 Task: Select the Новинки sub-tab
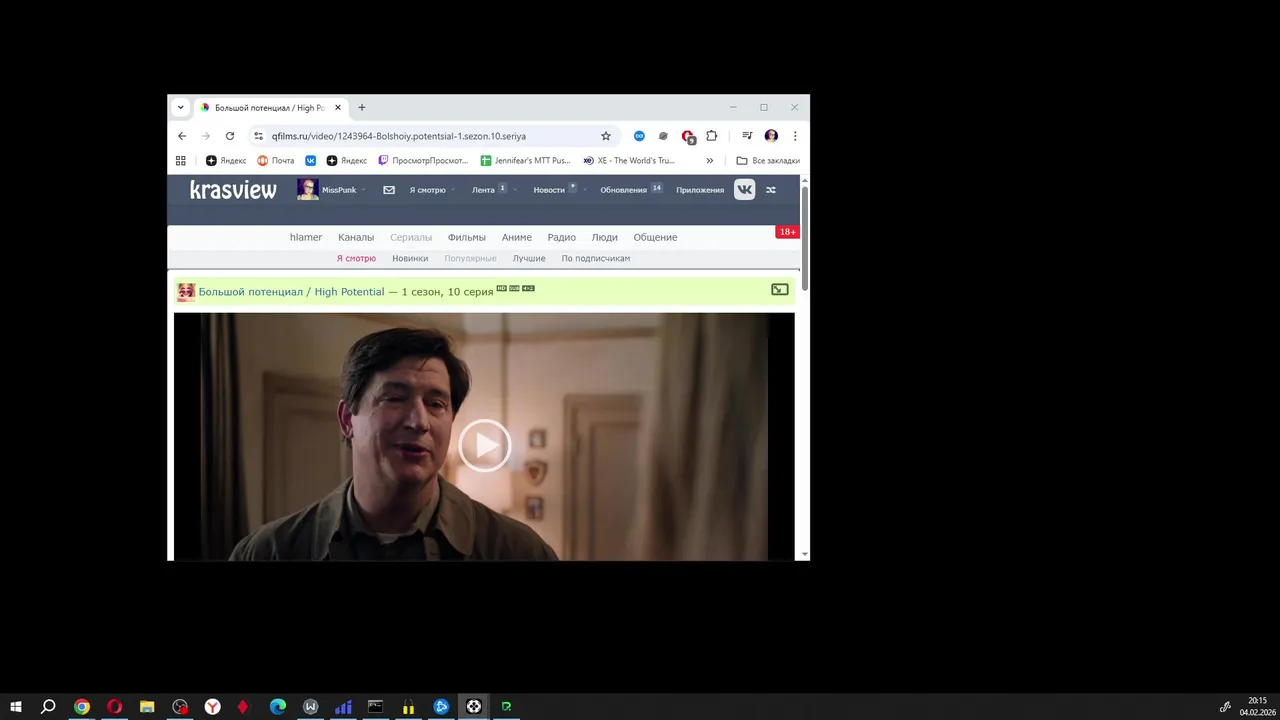coord(410,258)
